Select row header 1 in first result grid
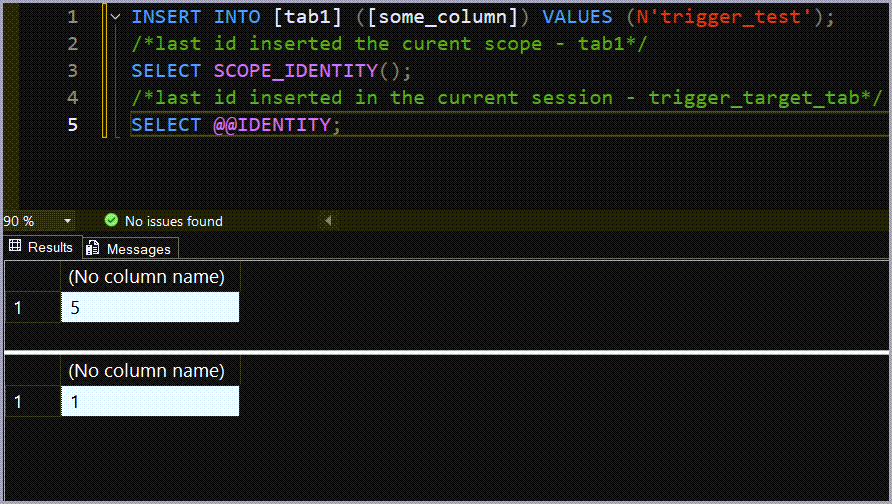This screenshot has height=504, width=892. click(x=32, y=307)
